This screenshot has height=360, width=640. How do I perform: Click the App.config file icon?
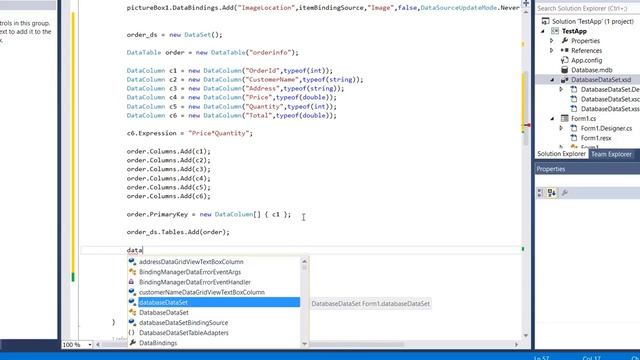pyautogui.click(x=564, y=60)
